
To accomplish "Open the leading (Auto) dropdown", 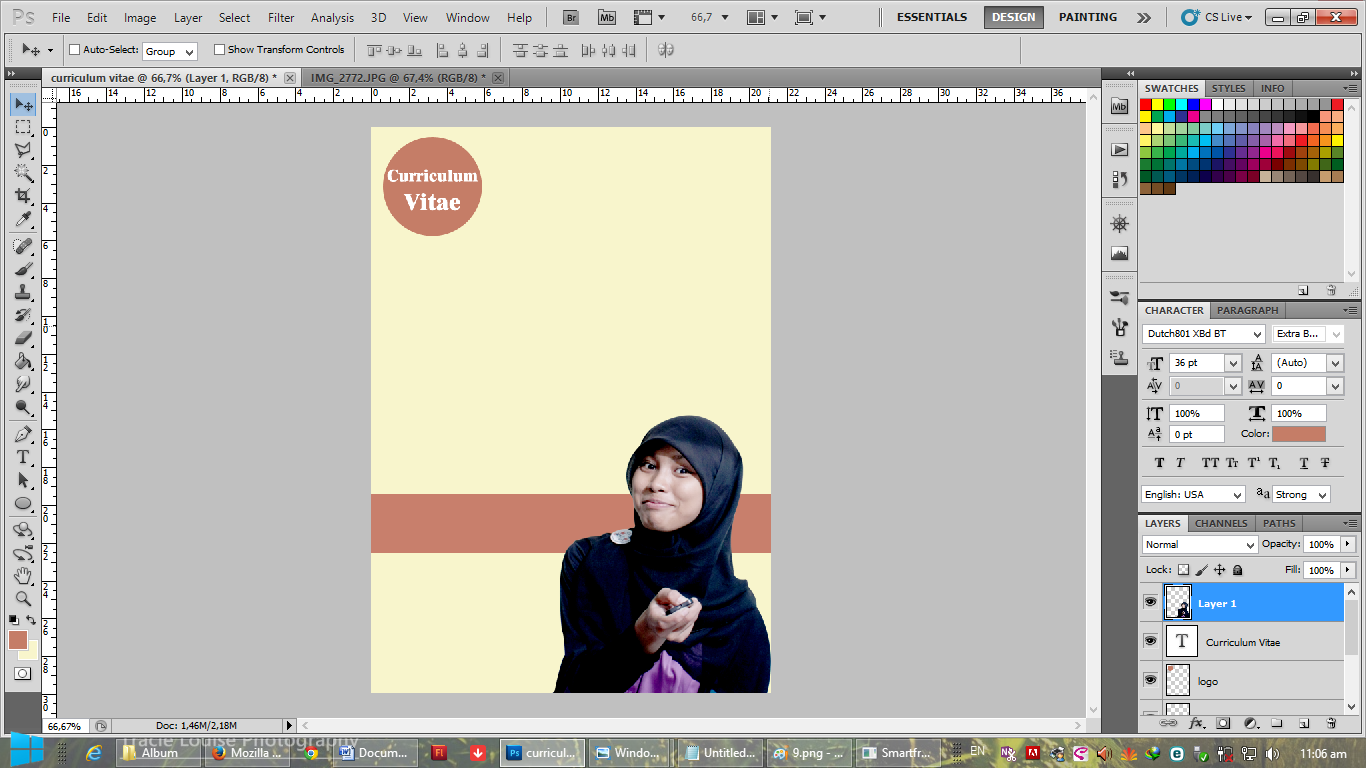I will (1334, 363).
